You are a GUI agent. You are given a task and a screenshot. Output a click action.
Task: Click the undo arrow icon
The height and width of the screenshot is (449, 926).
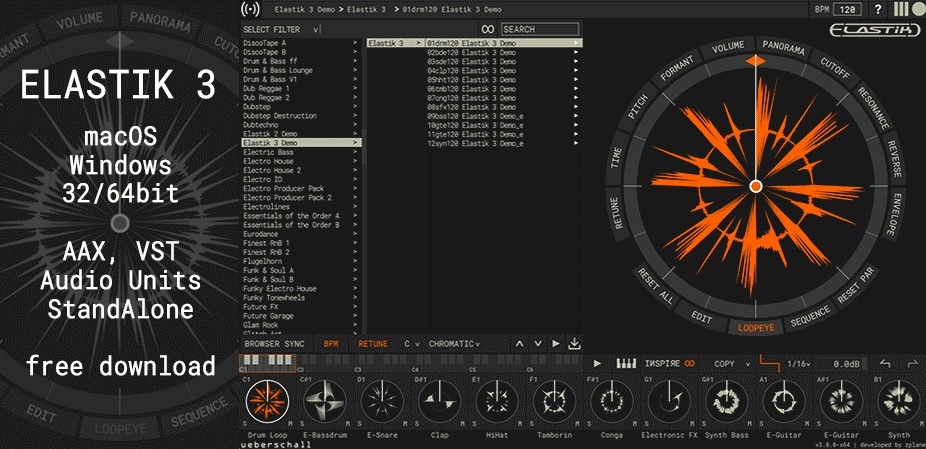884,364
